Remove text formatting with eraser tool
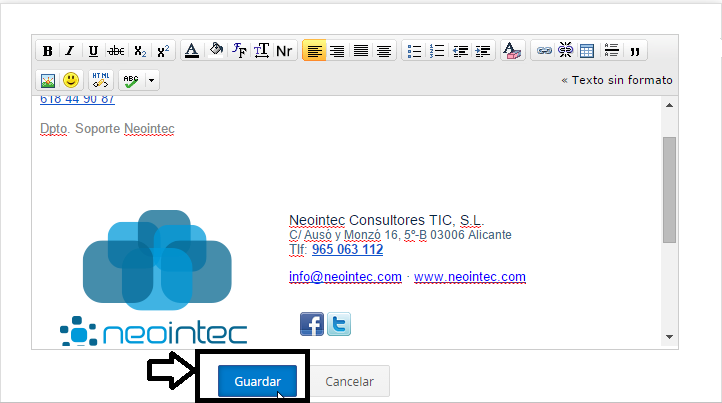The width and height of the screenshot is (722, 403). [512, 51]
